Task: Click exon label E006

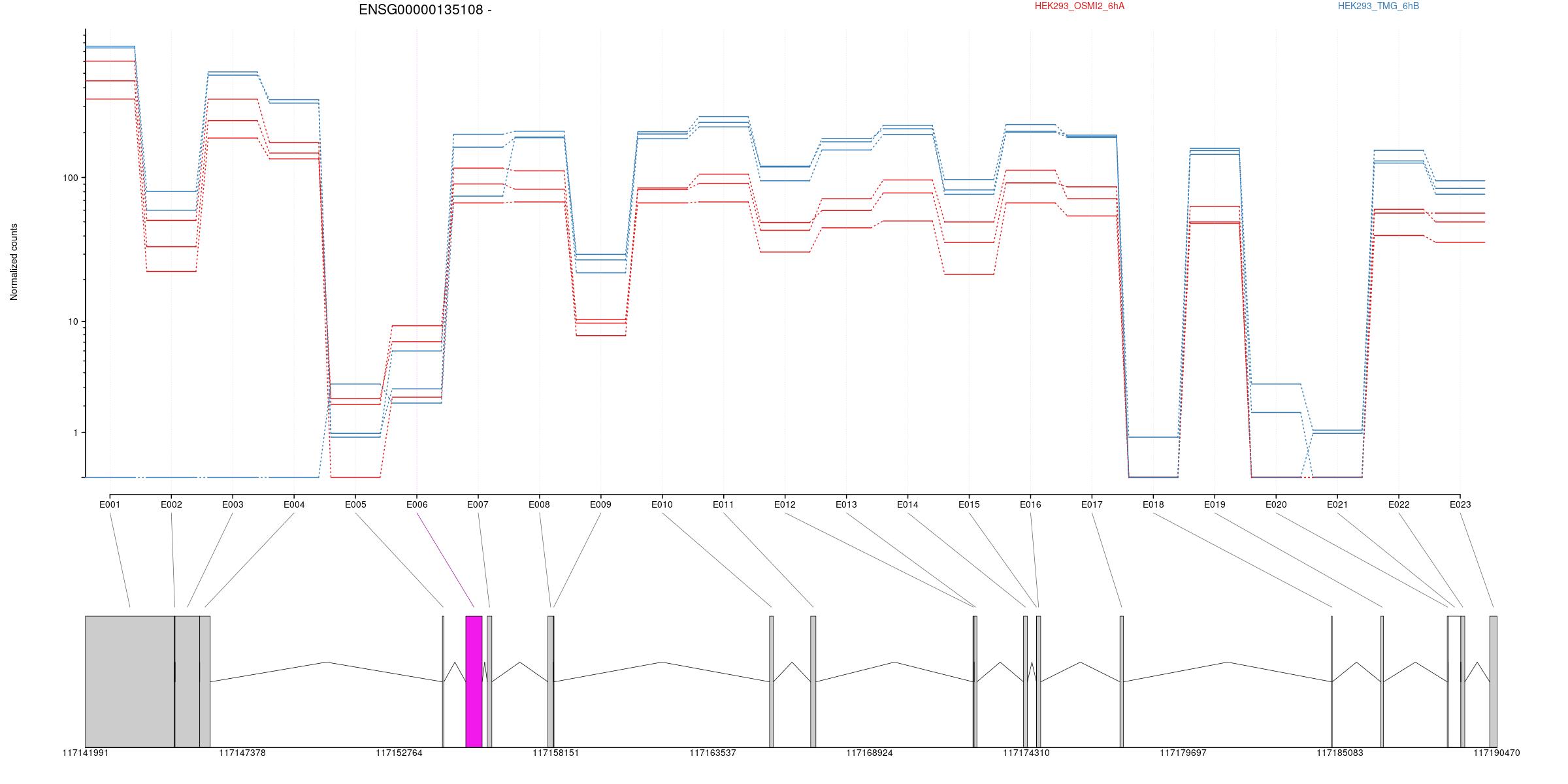Action: coord(417,504)
